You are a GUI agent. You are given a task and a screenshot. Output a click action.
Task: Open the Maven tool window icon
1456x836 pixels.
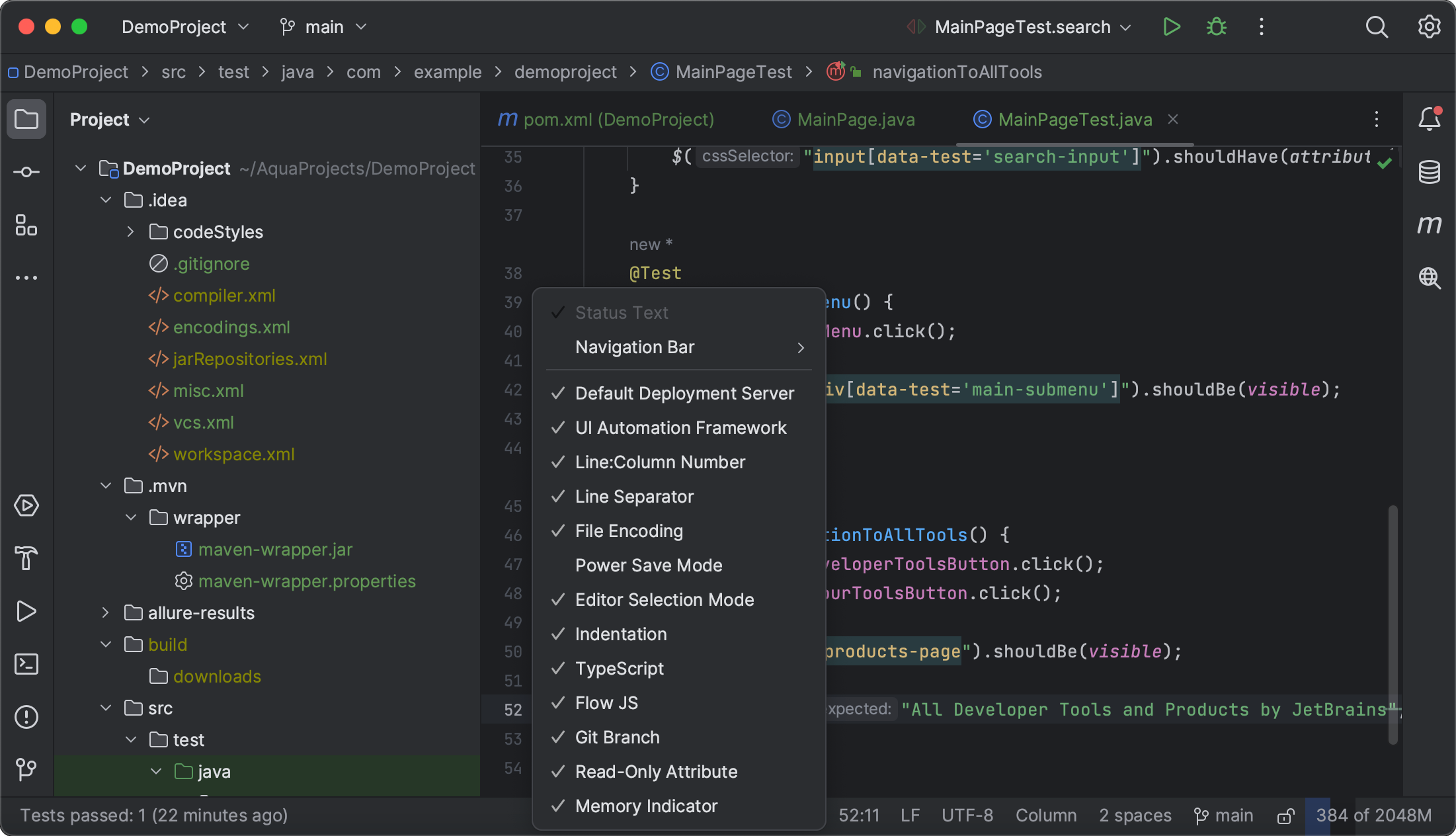[1429, 225]
